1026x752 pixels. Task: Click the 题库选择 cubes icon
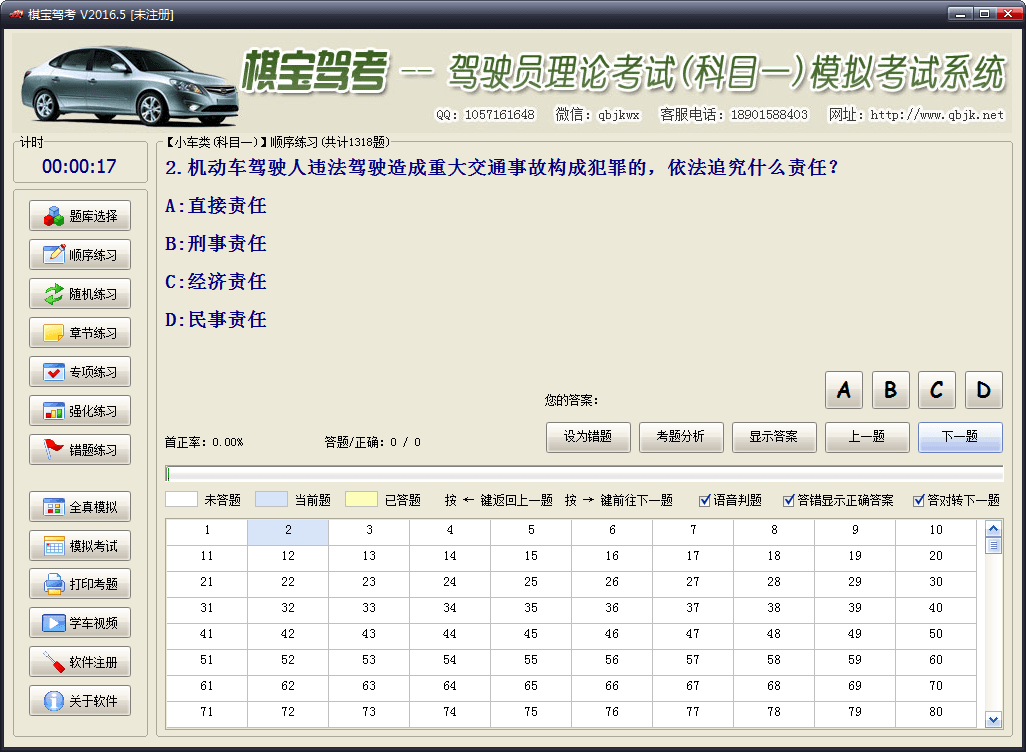(54, 216)
